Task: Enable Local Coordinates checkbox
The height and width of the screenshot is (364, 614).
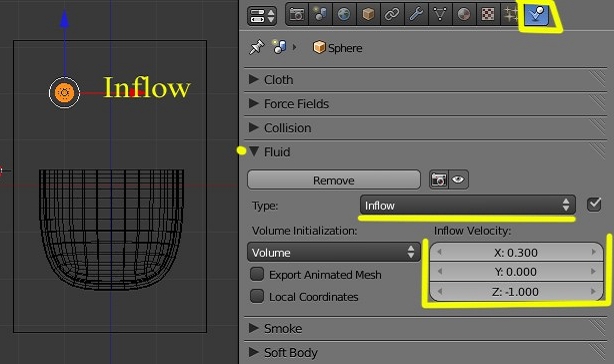Action: click(257, 296)
